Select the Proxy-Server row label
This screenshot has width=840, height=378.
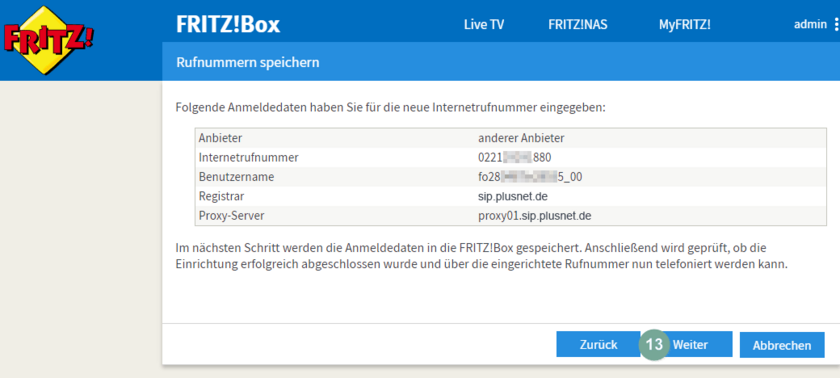point(231,216)
